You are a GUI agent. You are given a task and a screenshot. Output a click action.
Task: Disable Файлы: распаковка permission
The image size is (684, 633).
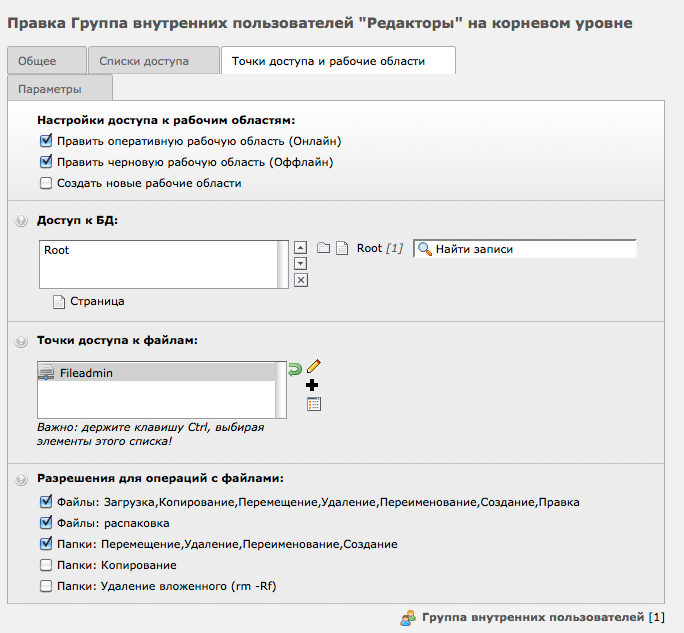click(x=45, y=523)
